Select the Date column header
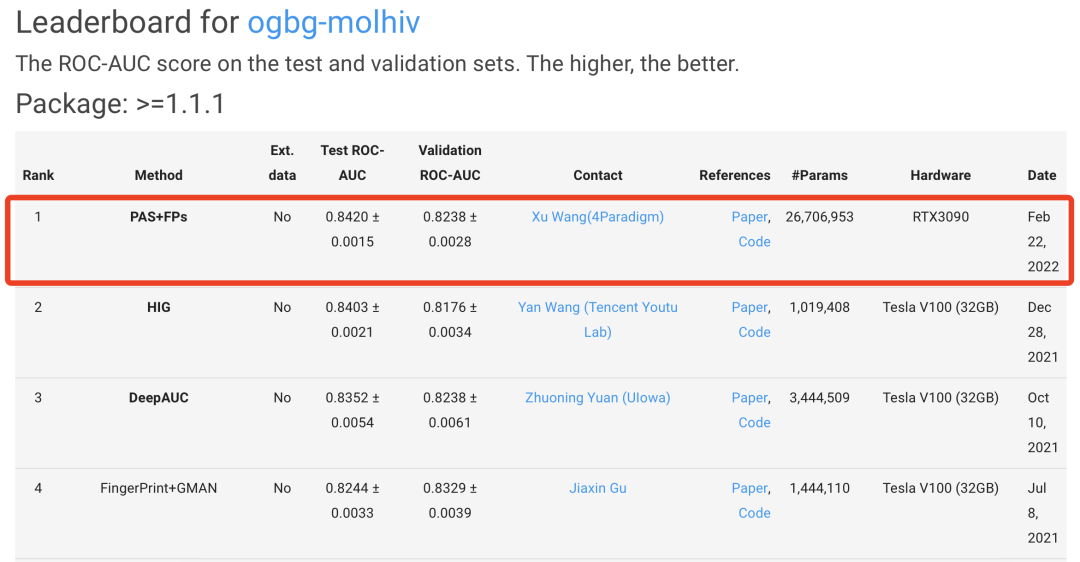The height and width of the screenshot is (562, 1080). pos(1041,175)
